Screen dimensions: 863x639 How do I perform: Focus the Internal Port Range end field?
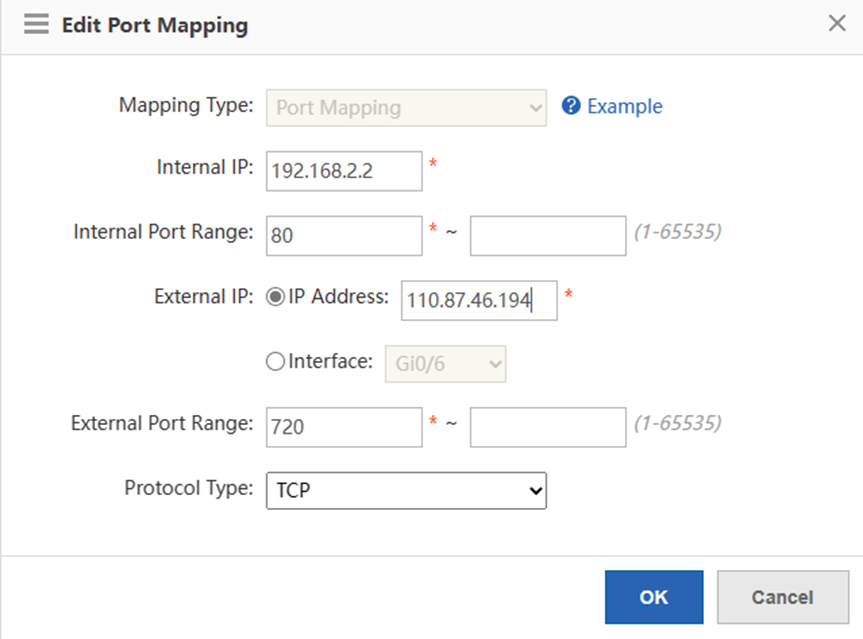click(x=548, y=236)
